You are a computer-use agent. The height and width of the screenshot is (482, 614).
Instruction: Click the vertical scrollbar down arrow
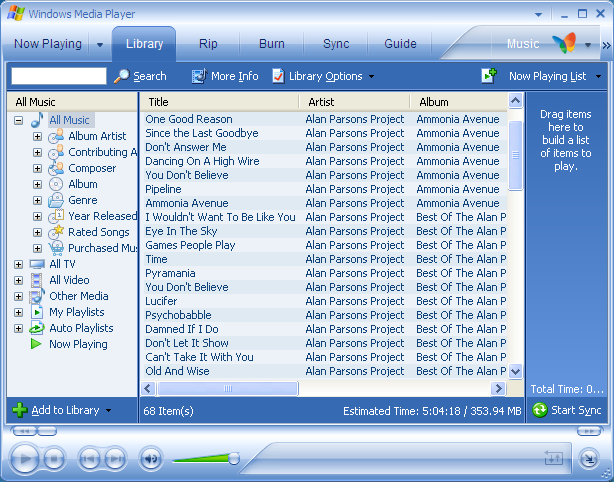(x=515, y=371)
